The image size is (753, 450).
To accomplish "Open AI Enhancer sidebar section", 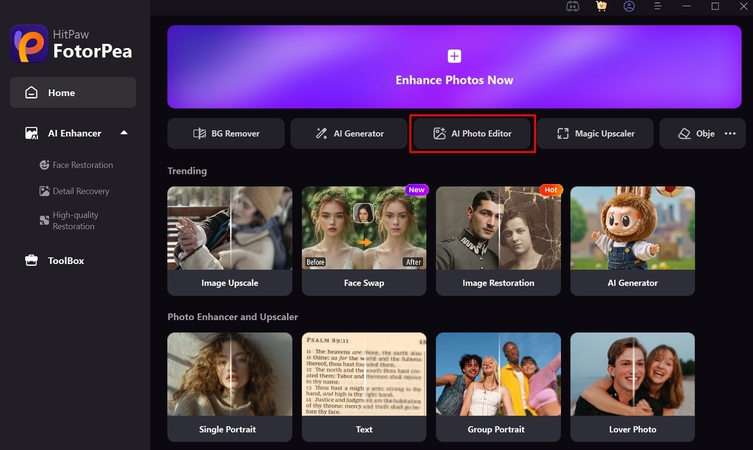I will [73, 133].
